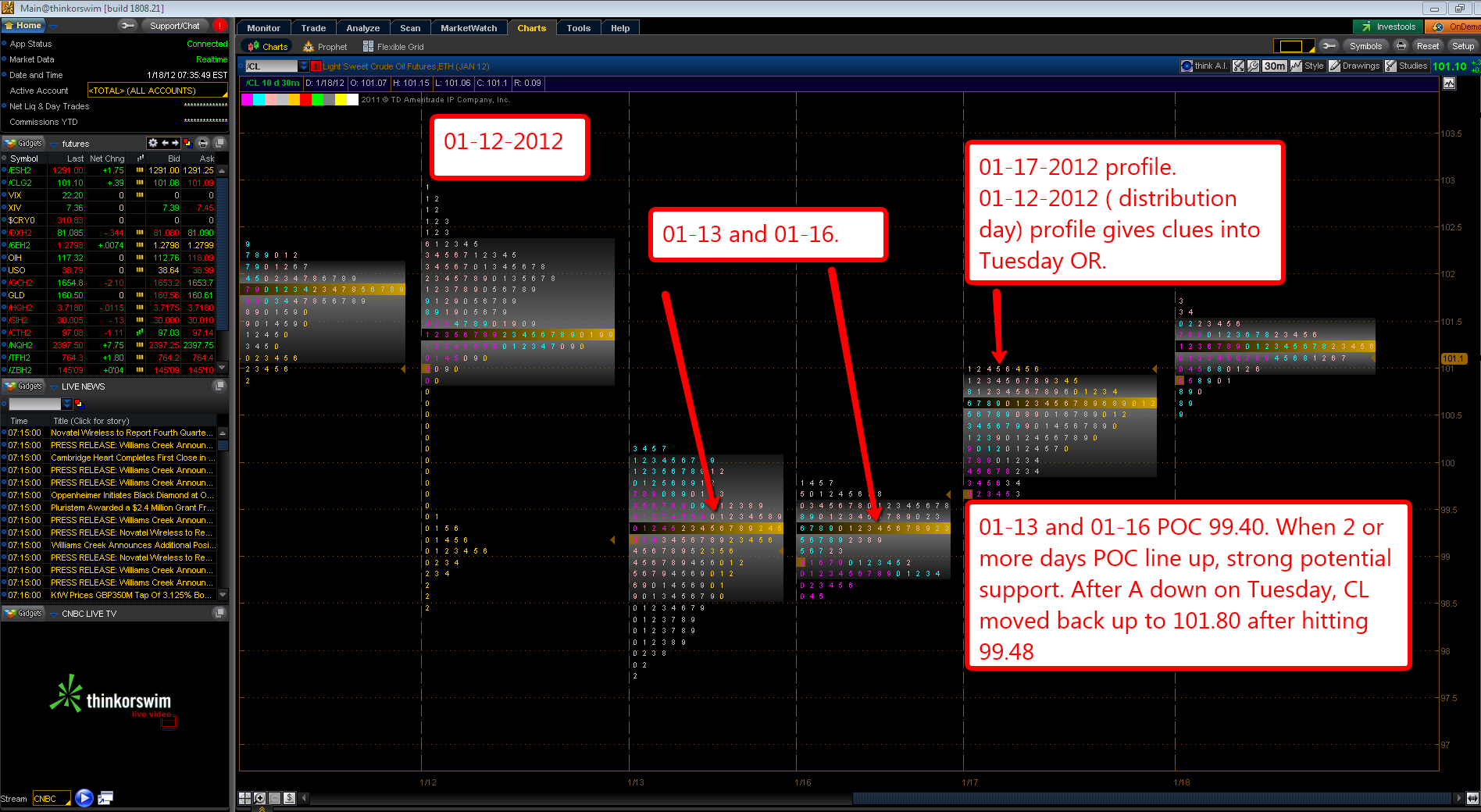
Task: Detach the CNBC LIVE TV gadget
Action: [x=220, y=613]
